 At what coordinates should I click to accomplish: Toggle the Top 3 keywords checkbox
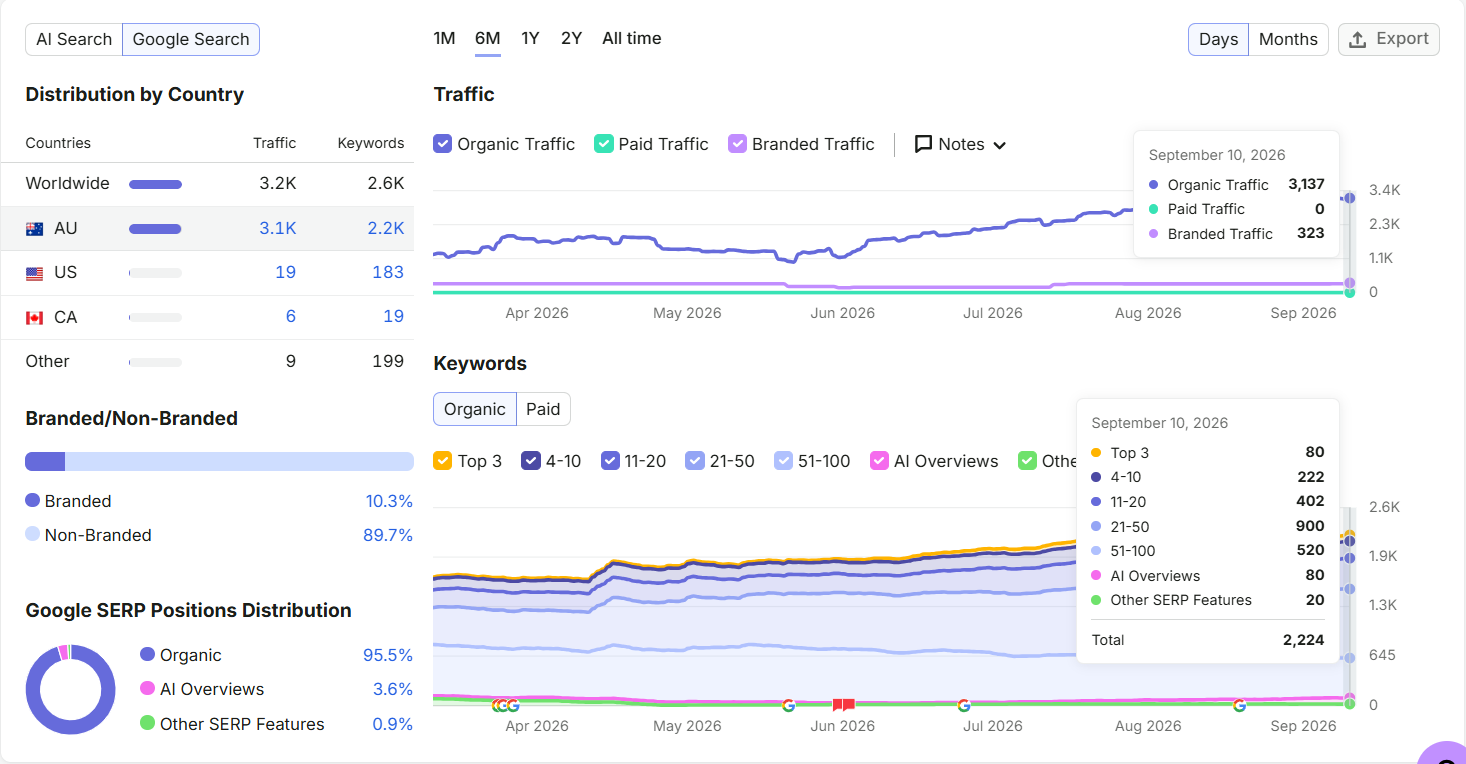(443, 461)
